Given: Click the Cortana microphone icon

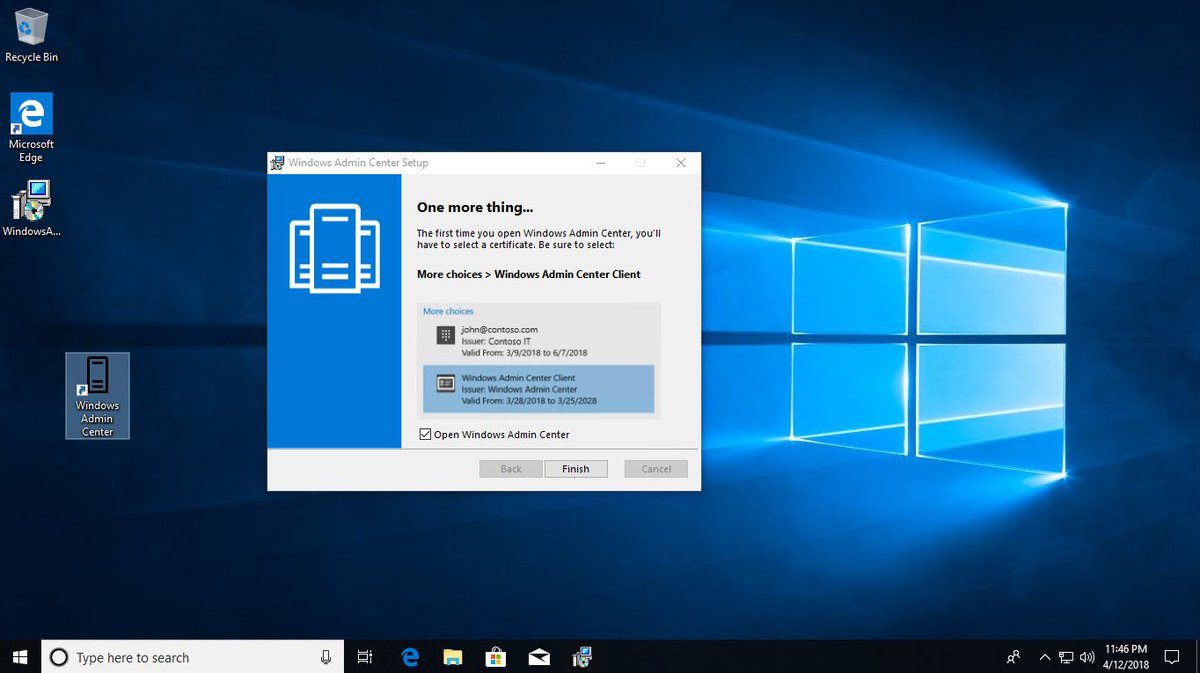Looking at the screenshot, I should (x=326, y=657).
